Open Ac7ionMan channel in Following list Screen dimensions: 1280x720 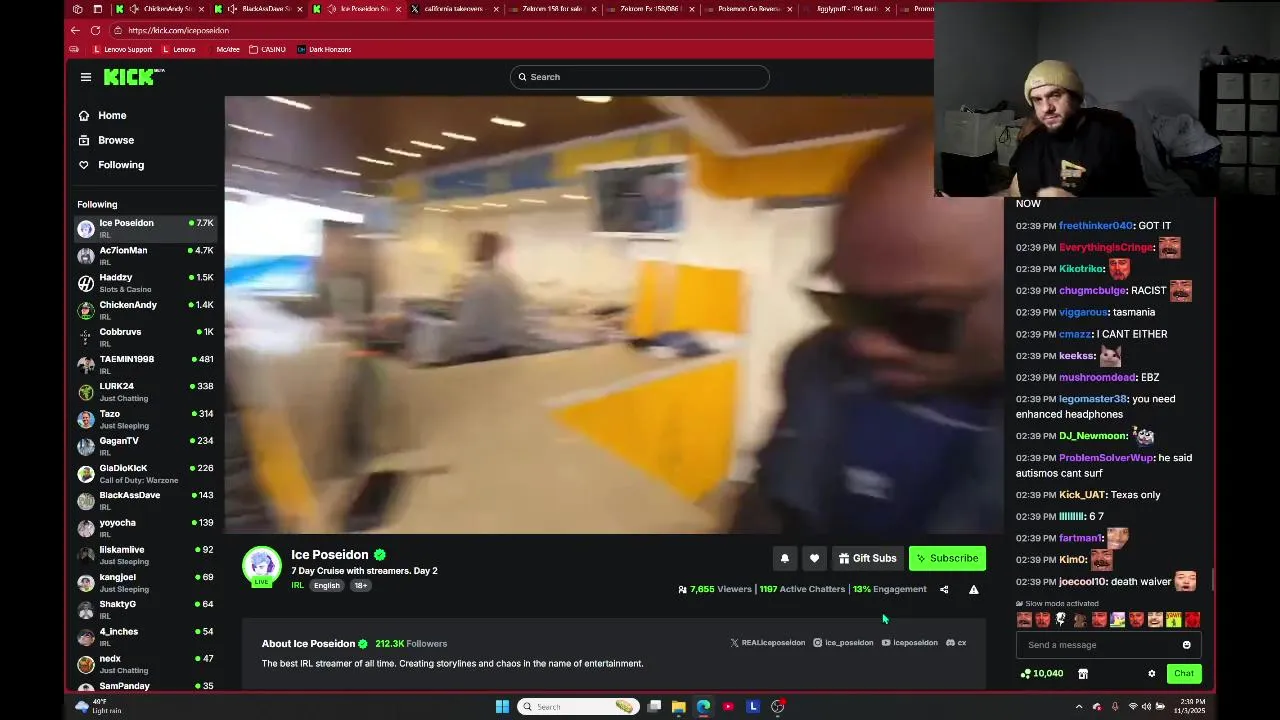click(146, 256)
